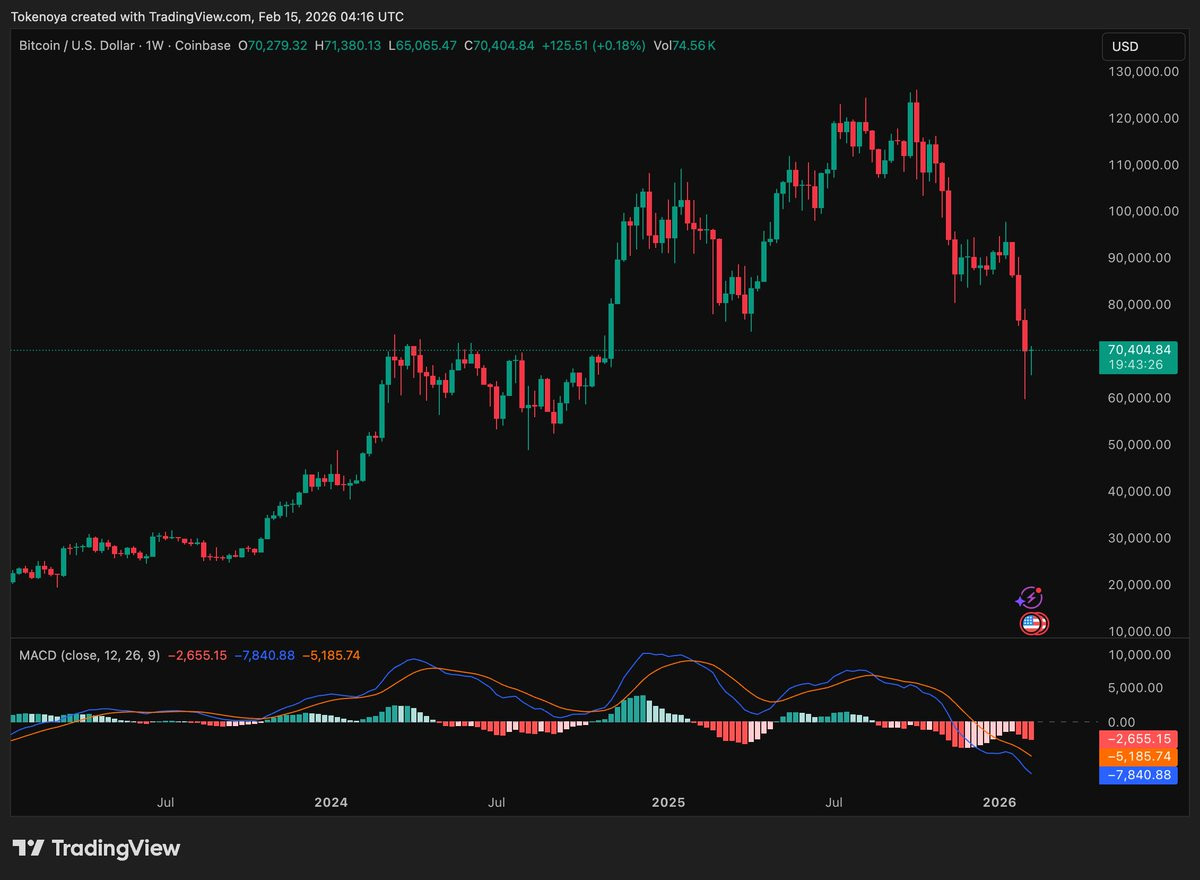Click the Jul label between 2025 and 2026
This screenshot has width=1200, height=880.
click(x=833, y=802)
